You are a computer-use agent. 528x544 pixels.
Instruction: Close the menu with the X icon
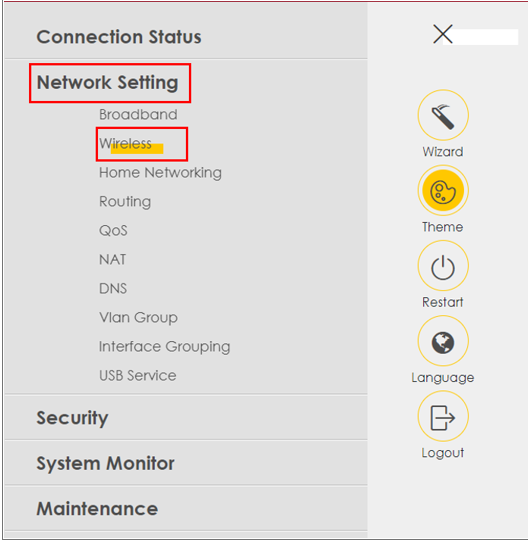[443, 34]
